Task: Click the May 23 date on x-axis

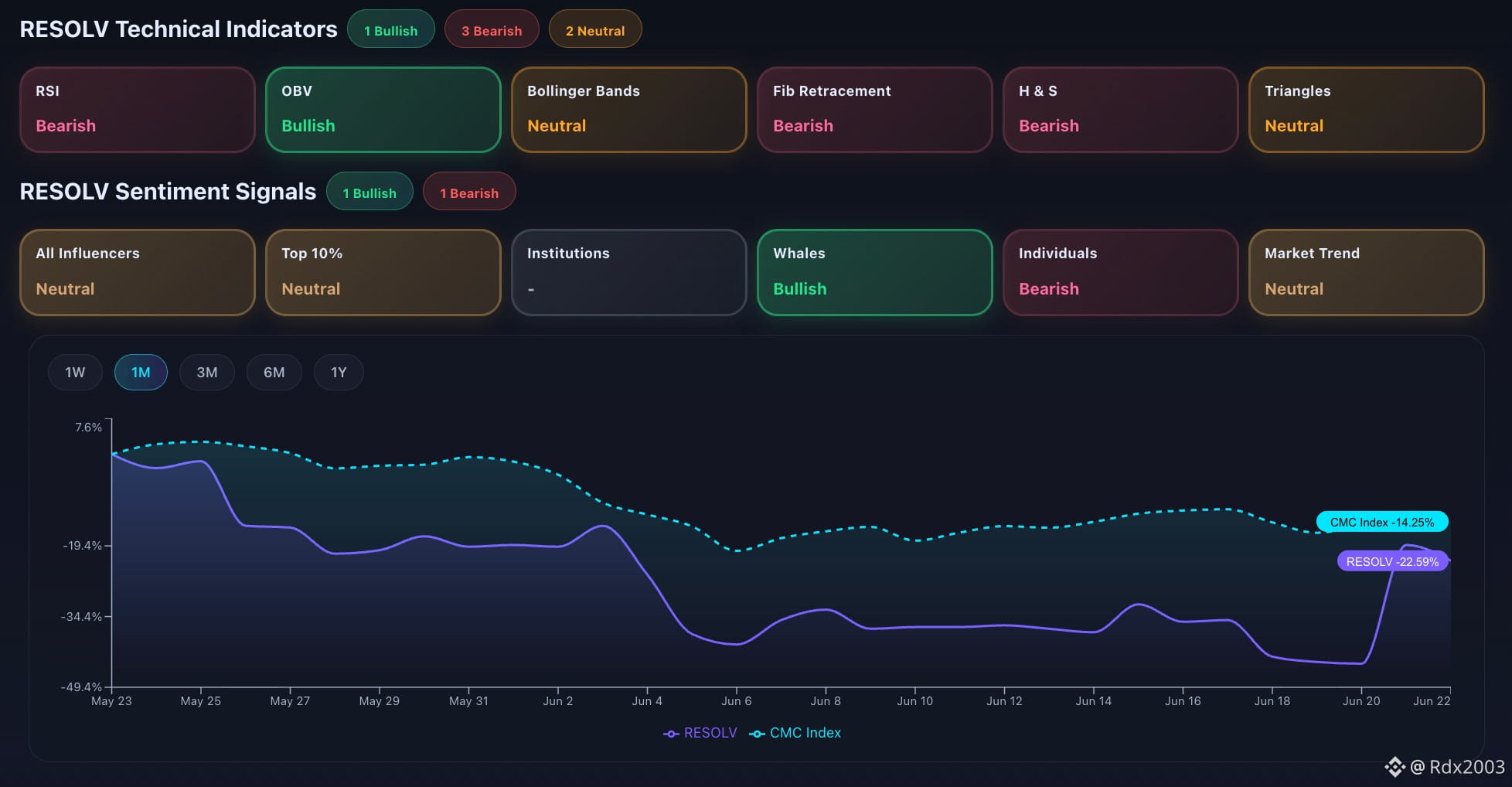Action: 111,701
